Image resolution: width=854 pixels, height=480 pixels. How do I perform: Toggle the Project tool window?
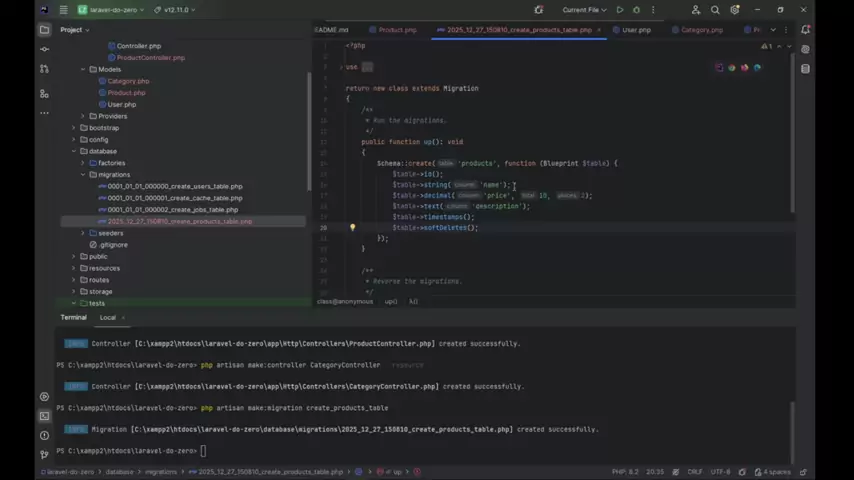44,30
